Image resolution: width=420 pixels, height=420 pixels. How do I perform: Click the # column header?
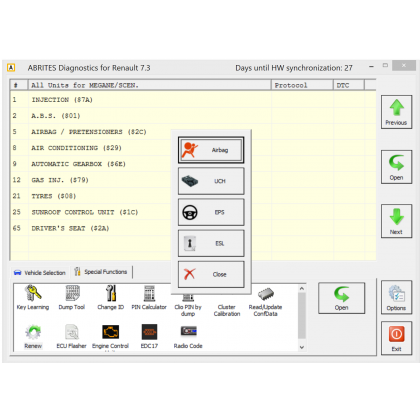19,85
